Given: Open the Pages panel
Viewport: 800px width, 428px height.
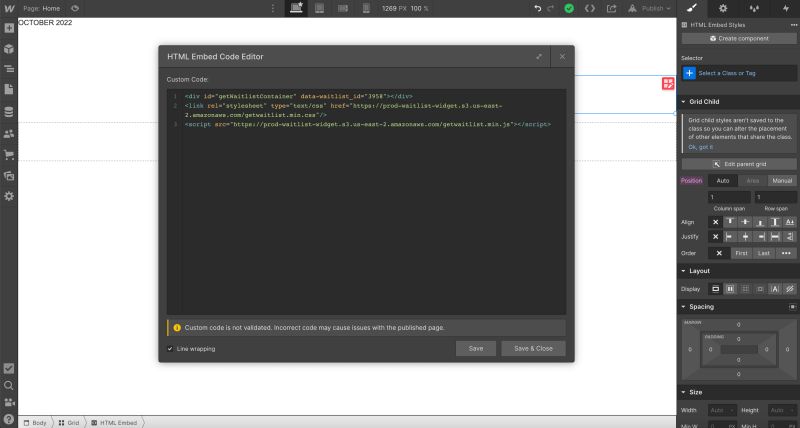Looking at the screenshot, I should [9, 89].
